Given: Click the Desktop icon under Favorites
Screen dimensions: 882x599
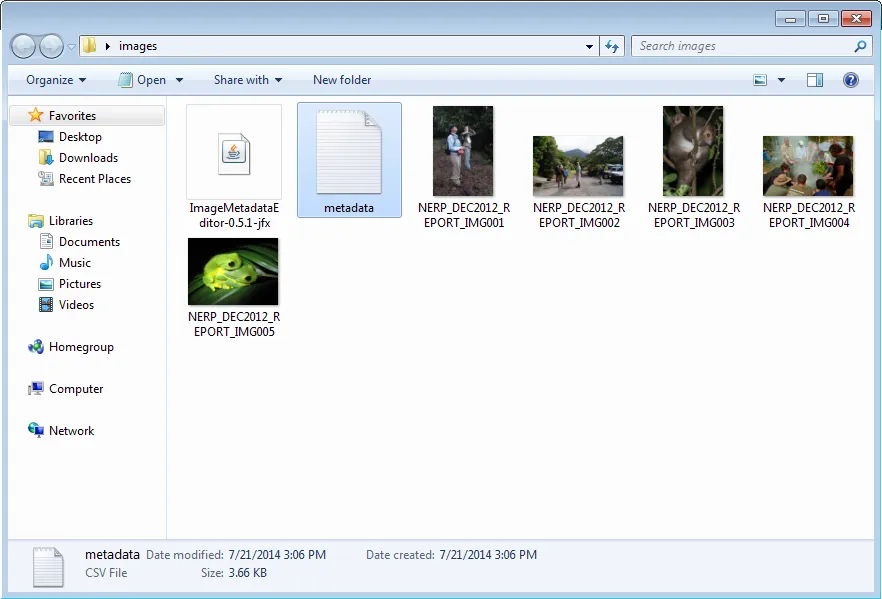Looking at the screenshot, I should pyautogui.click(x=46, y=137).
